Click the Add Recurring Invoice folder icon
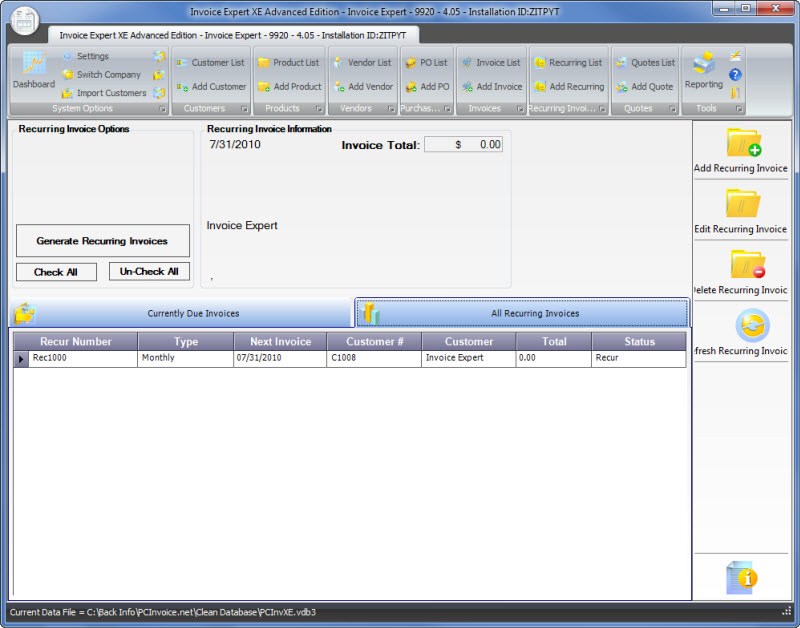The height and width of the screenshot is (628, 800). coord(743,142)
